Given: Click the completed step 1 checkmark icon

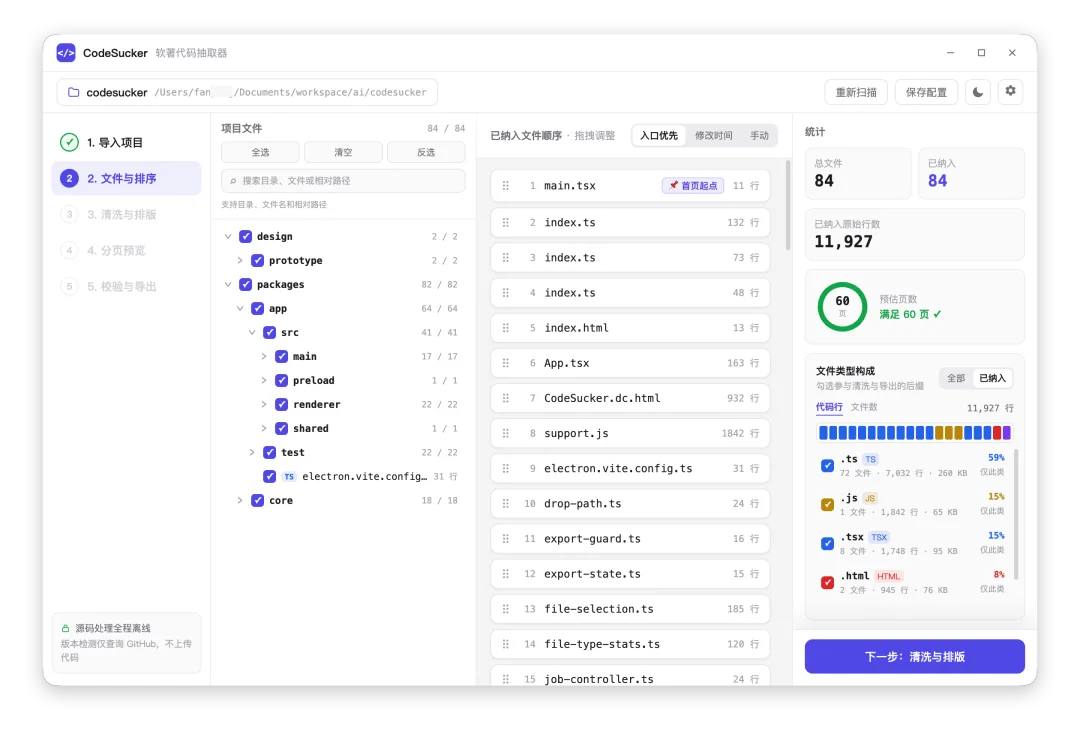Looking at the screenshot, I should point(69,143).
